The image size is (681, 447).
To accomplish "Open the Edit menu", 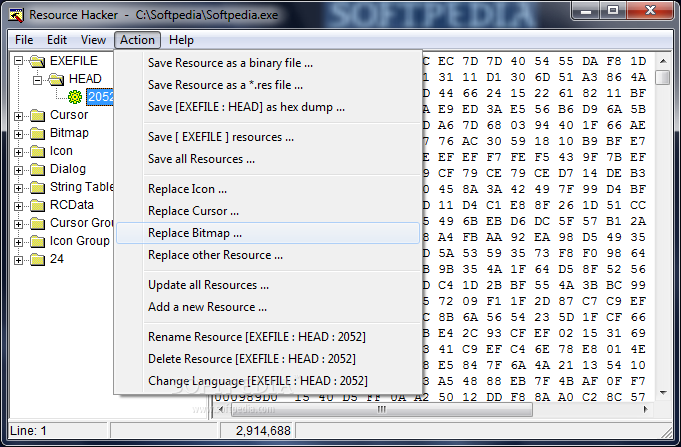I will [x=57, y=40].
